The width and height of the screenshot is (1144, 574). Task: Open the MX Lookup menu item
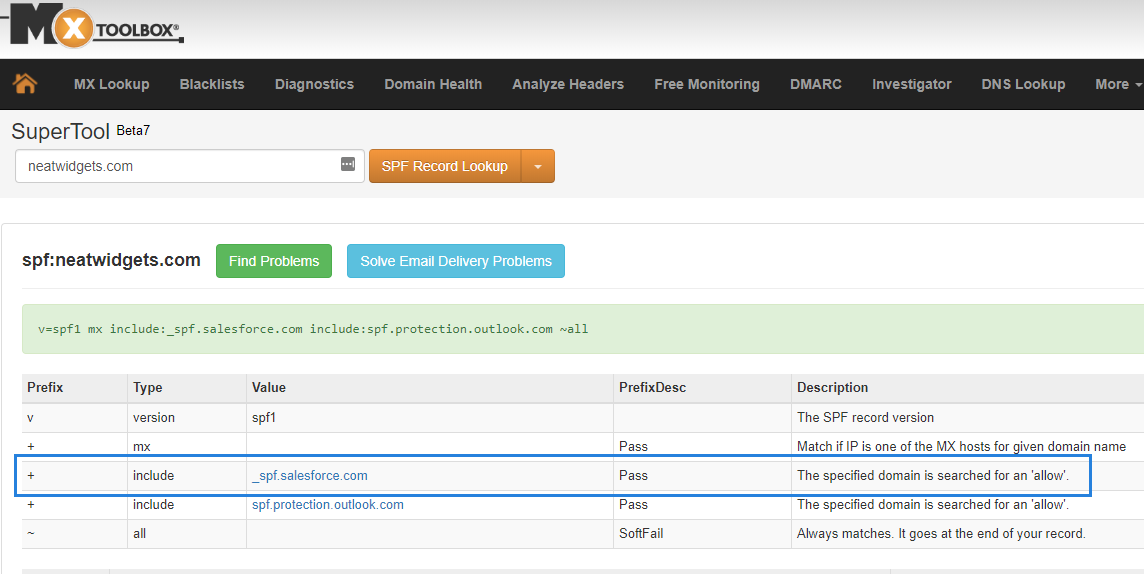point(112,85)
